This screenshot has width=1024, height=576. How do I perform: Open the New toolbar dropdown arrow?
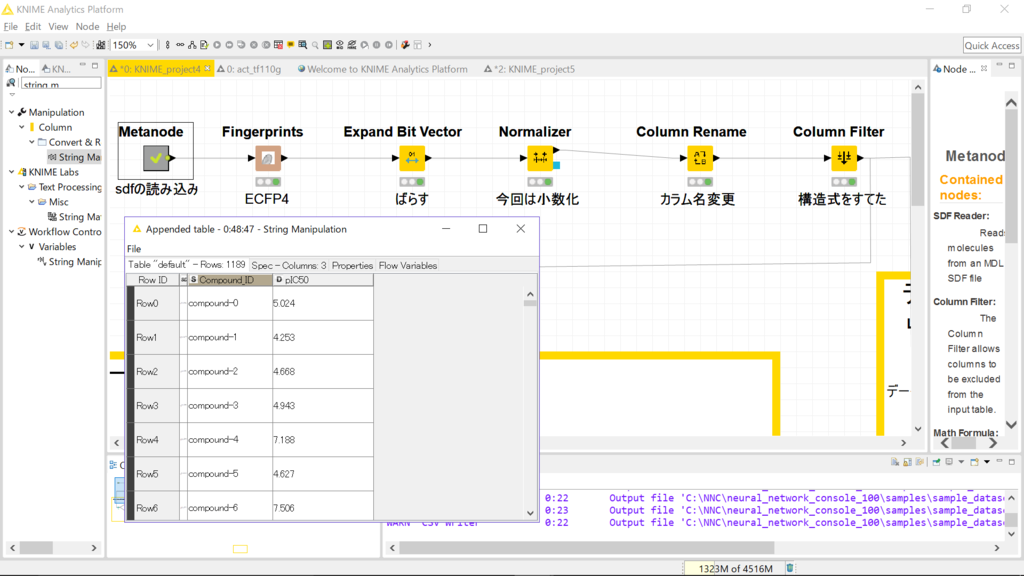coord(21,45)
